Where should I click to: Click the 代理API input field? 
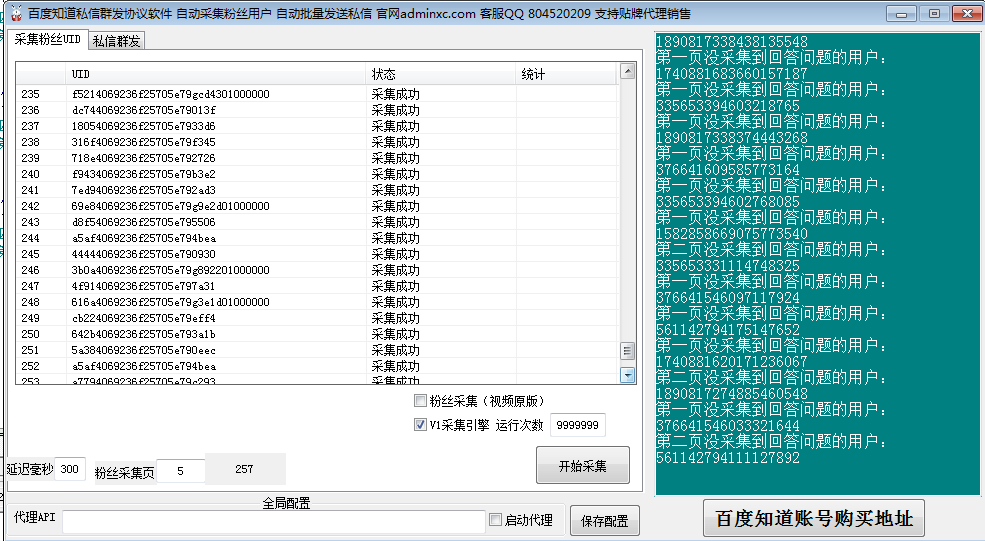272,521
